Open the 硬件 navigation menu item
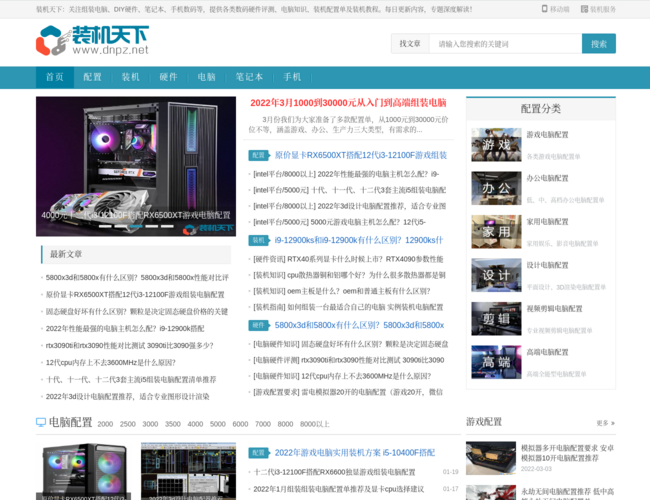The height and width of the screenshot is (500, 650). click(168, 77)
